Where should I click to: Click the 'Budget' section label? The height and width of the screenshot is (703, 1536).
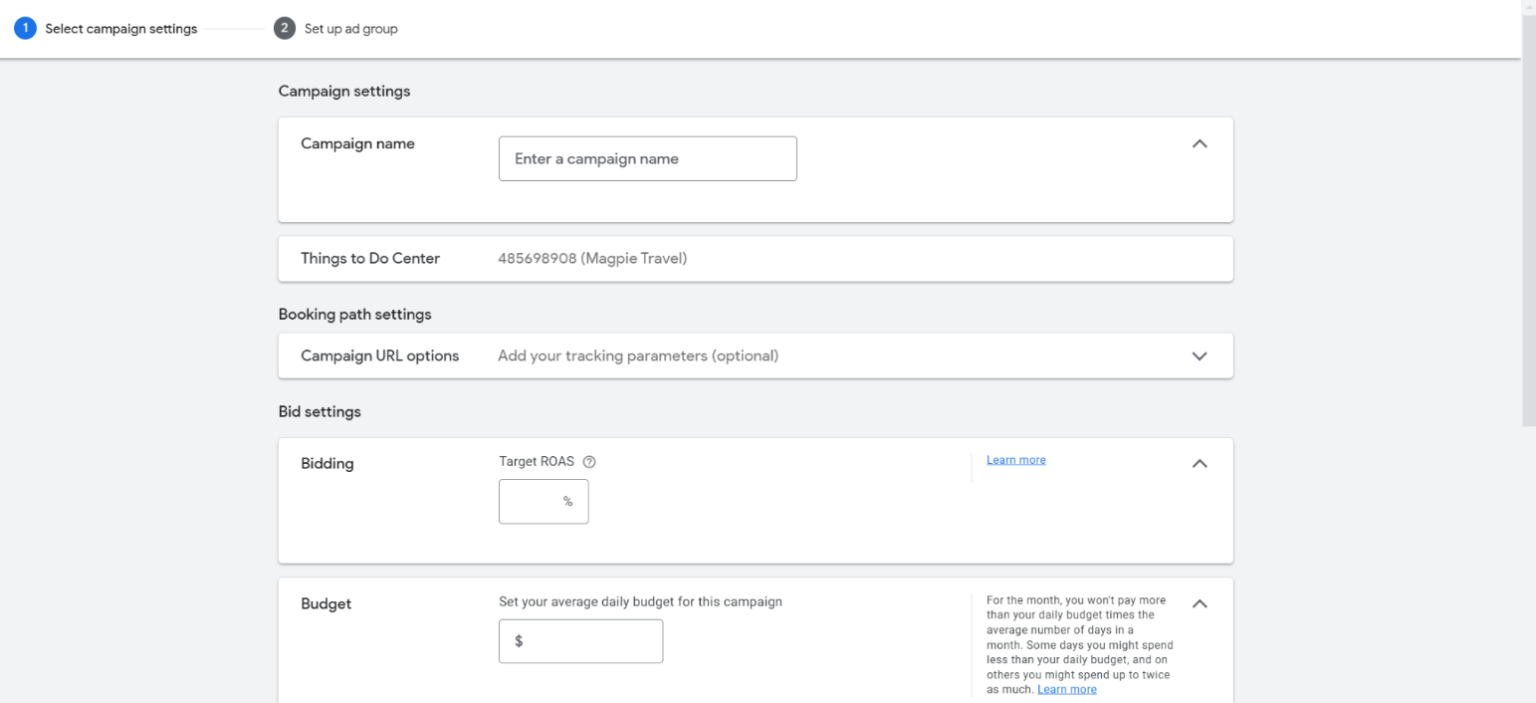click(x=326, y=604)
